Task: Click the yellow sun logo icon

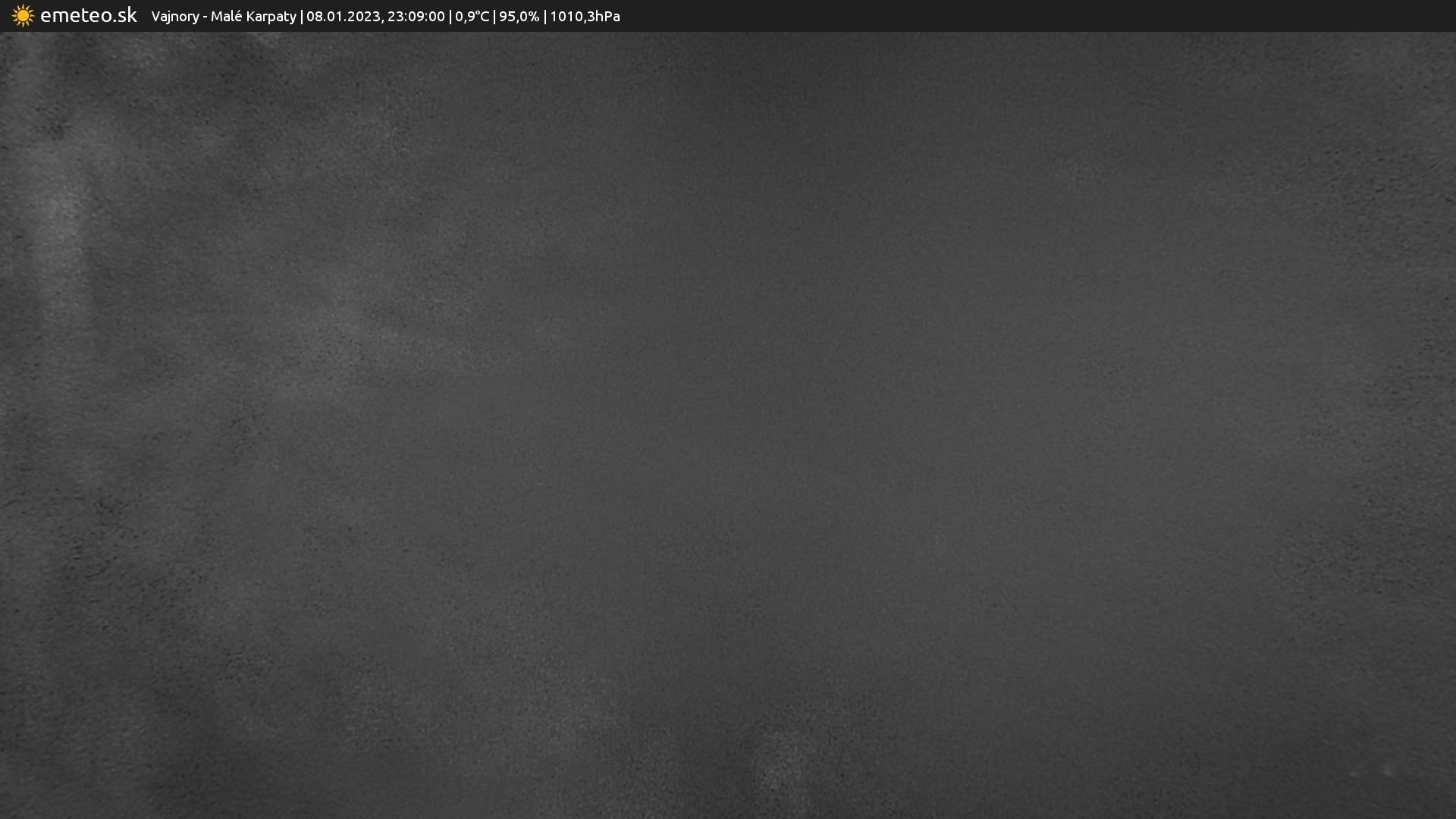Action: 23,16
